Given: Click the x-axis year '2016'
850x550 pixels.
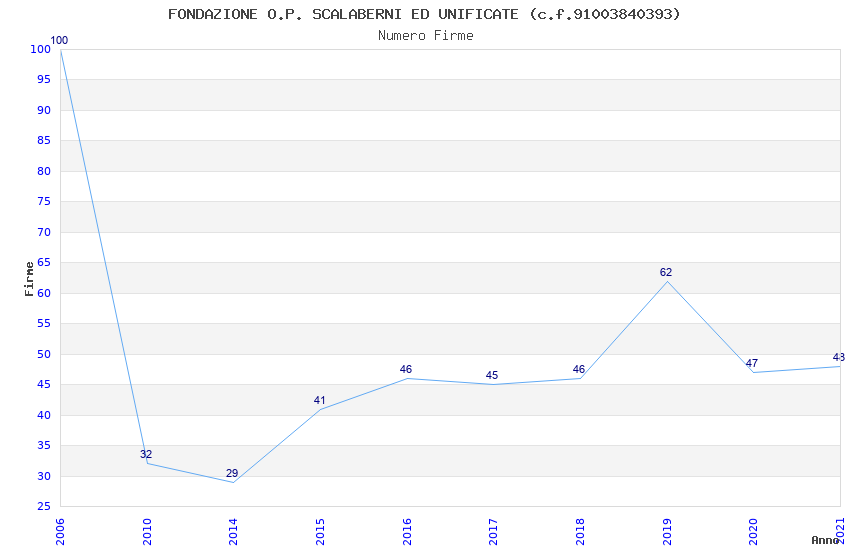Looking at the screenshot, I should click(407, 532).
